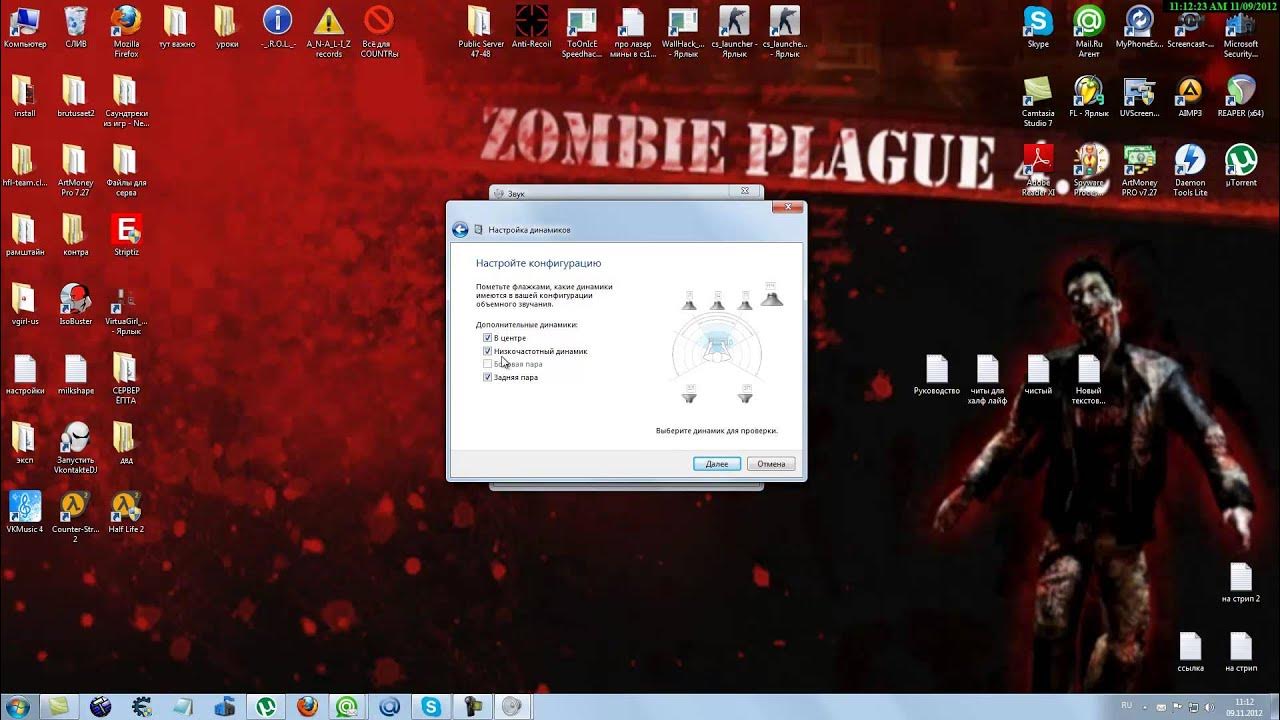Open the Recycle Bin 'СЛИВ' icon
Image resolution: width=1280 pixels, height=720 pixels.
(x=75, y=27)
